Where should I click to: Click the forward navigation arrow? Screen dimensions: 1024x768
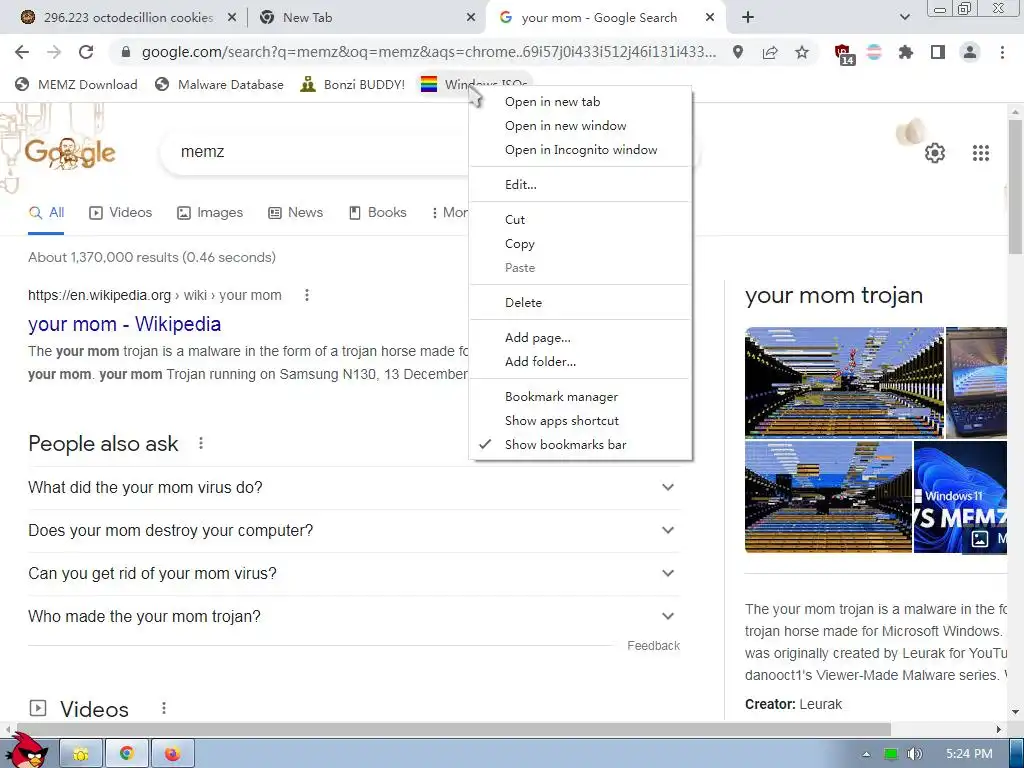(x=54, y=52)
